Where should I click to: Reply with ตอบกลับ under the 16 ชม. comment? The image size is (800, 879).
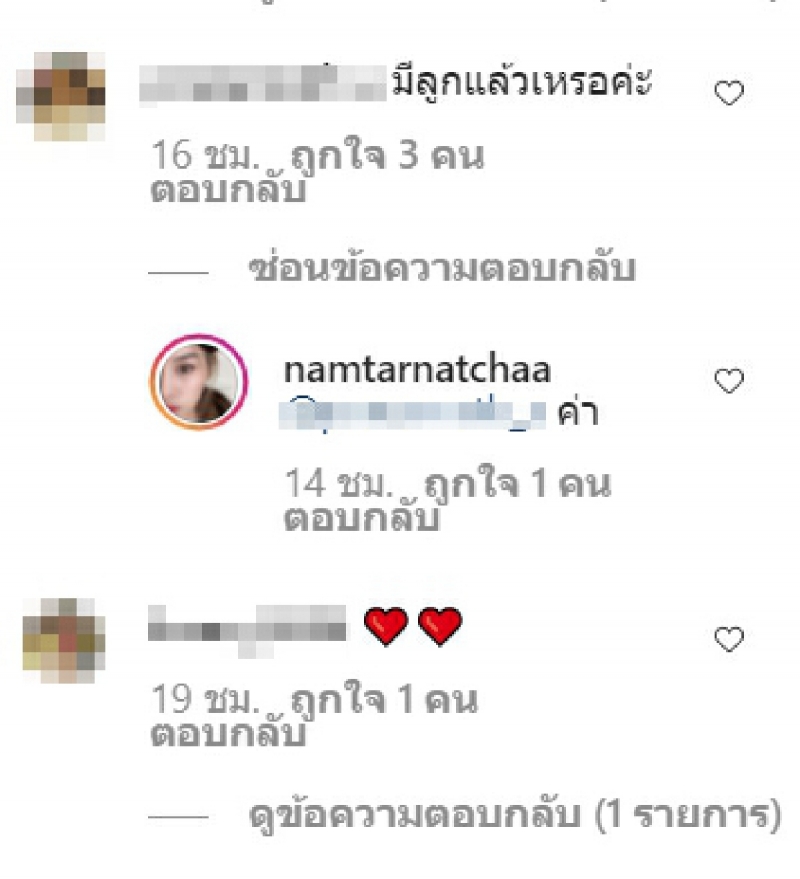click(x=228, y=189)
